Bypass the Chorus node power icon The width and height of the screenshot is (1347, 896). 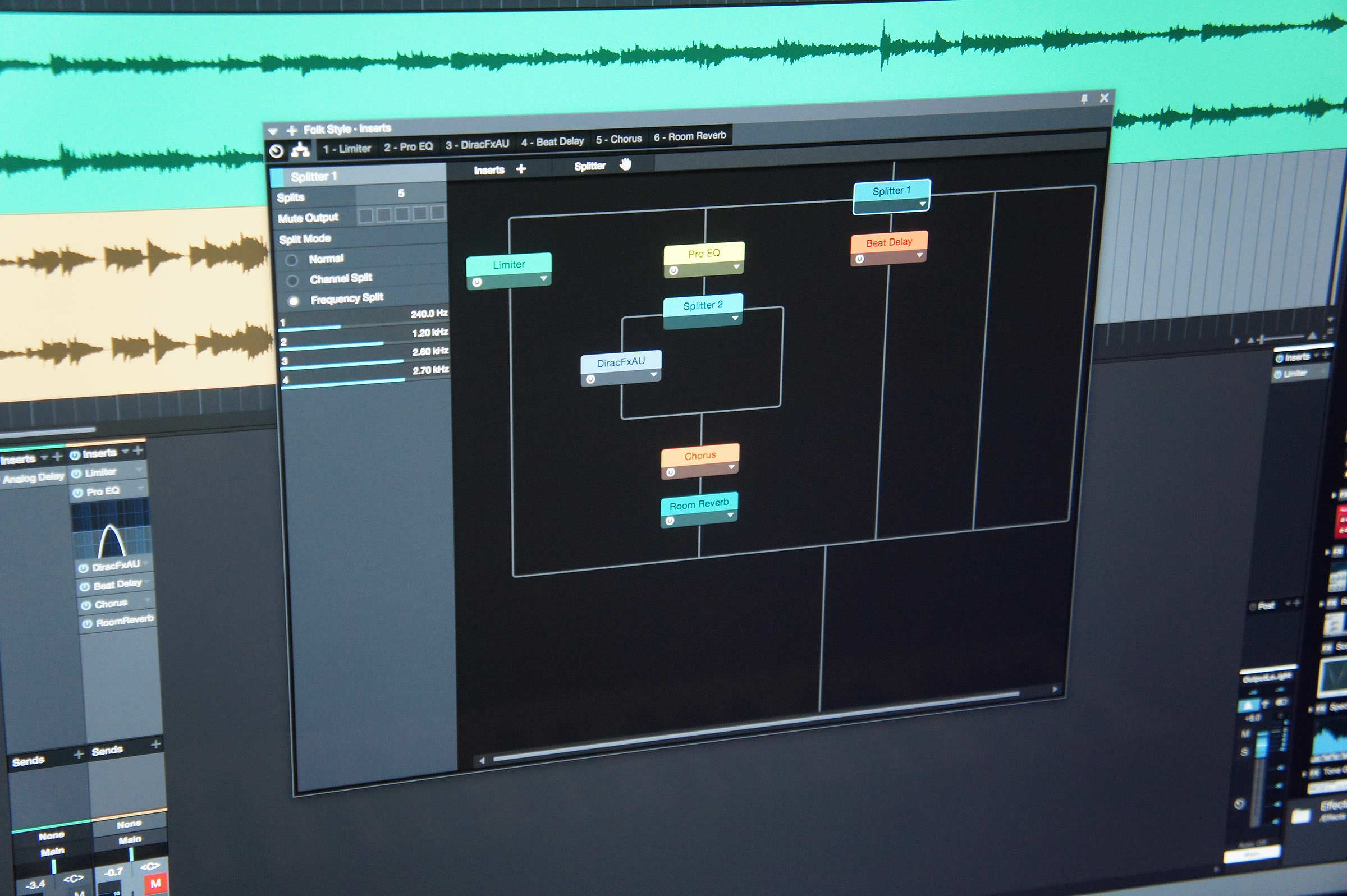[x=670, y=472]
